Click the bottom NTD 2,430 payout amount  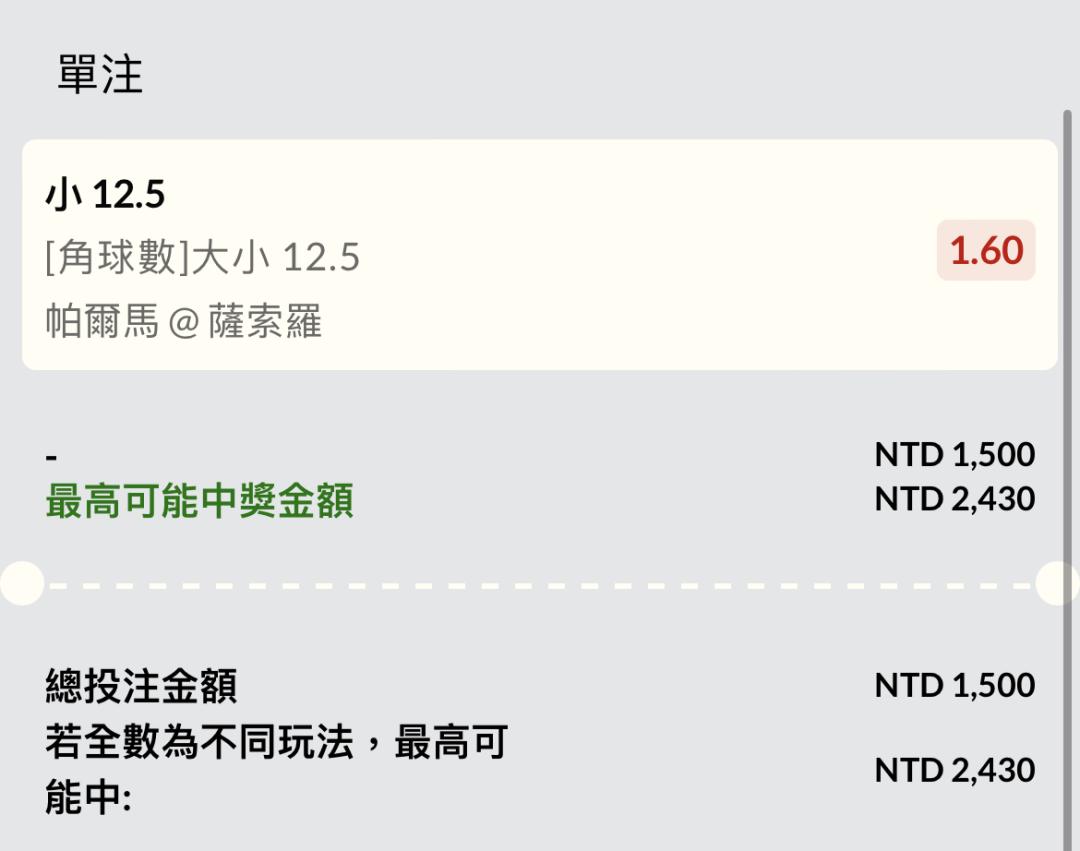pos(954,770)
